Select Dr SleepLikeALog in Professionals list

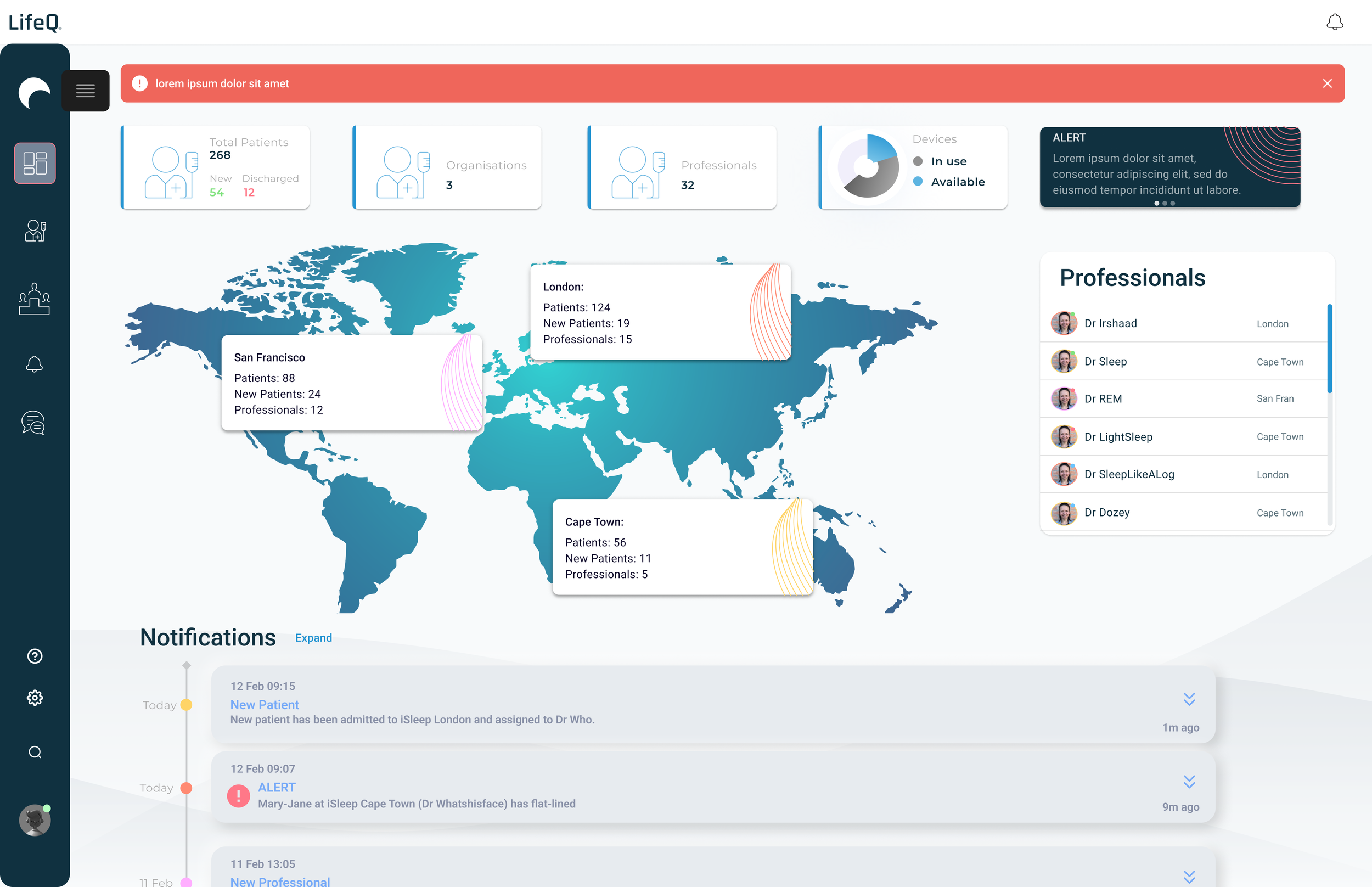1128,474
